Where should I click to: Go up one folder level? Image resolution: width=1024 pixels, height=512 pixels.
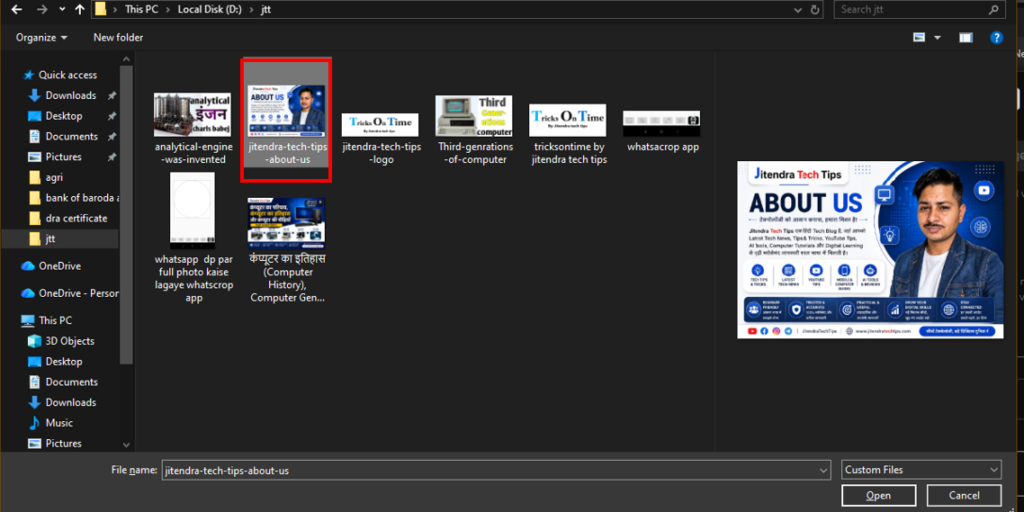(x=80, y=10)
